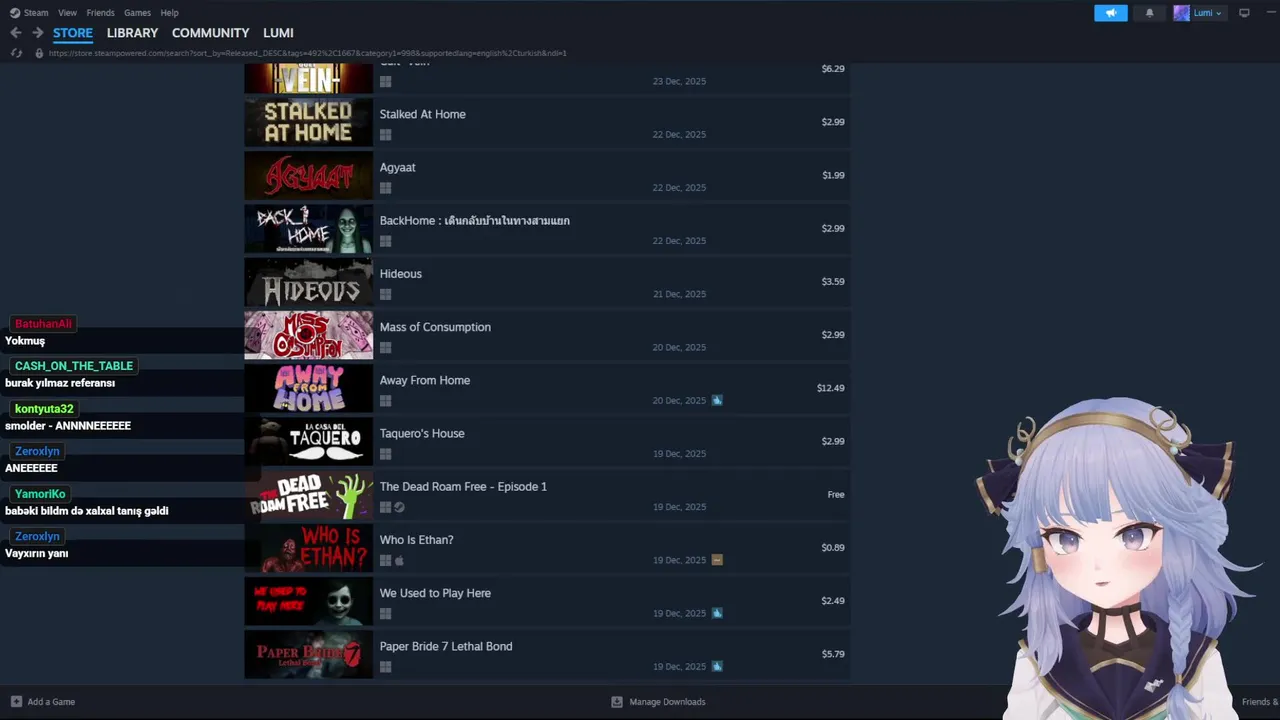
Task: Click the Steam logo icon in menu bar
Action: (14, 13)
